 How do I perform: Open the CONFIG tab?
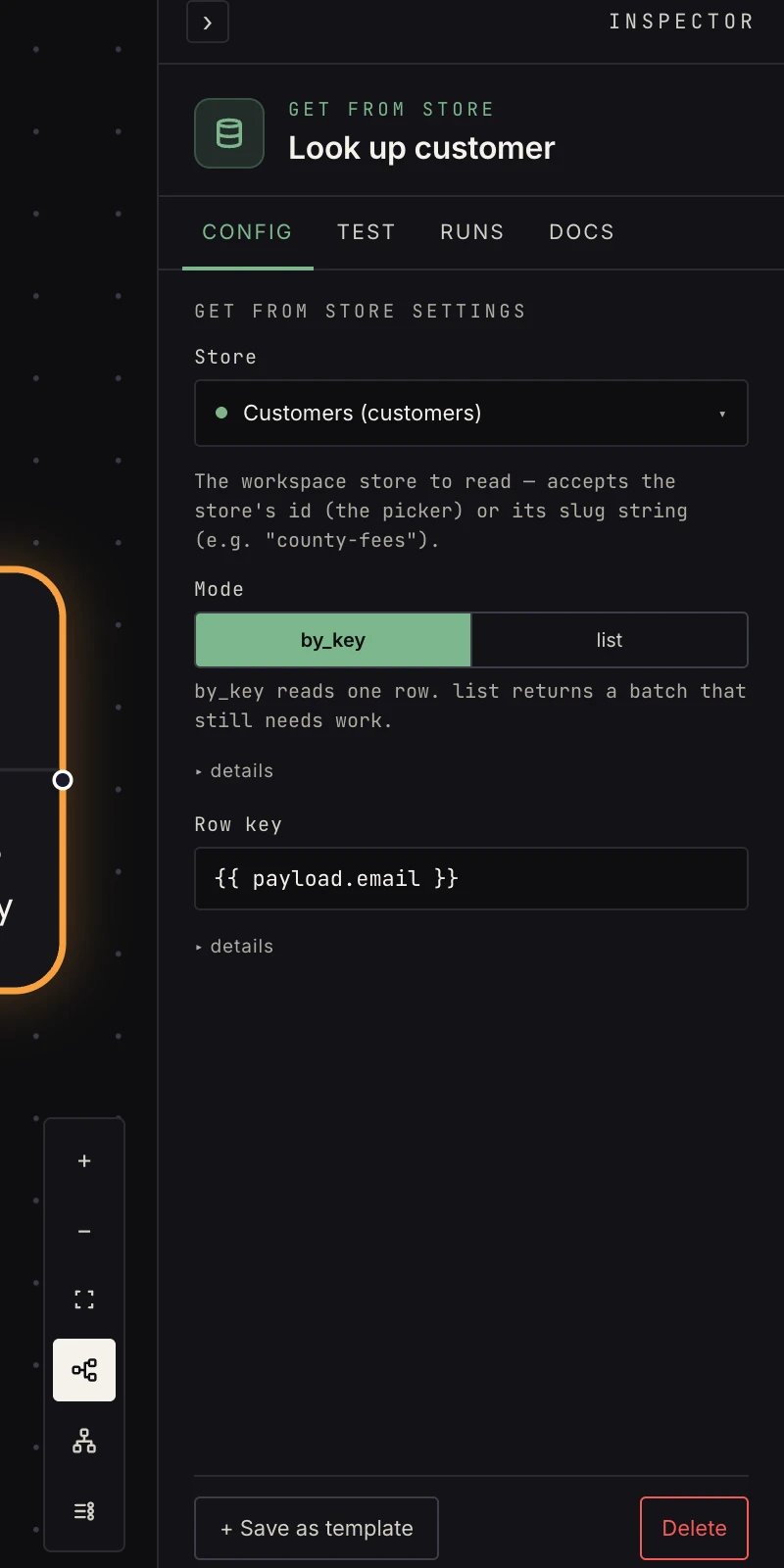point(248,232)
